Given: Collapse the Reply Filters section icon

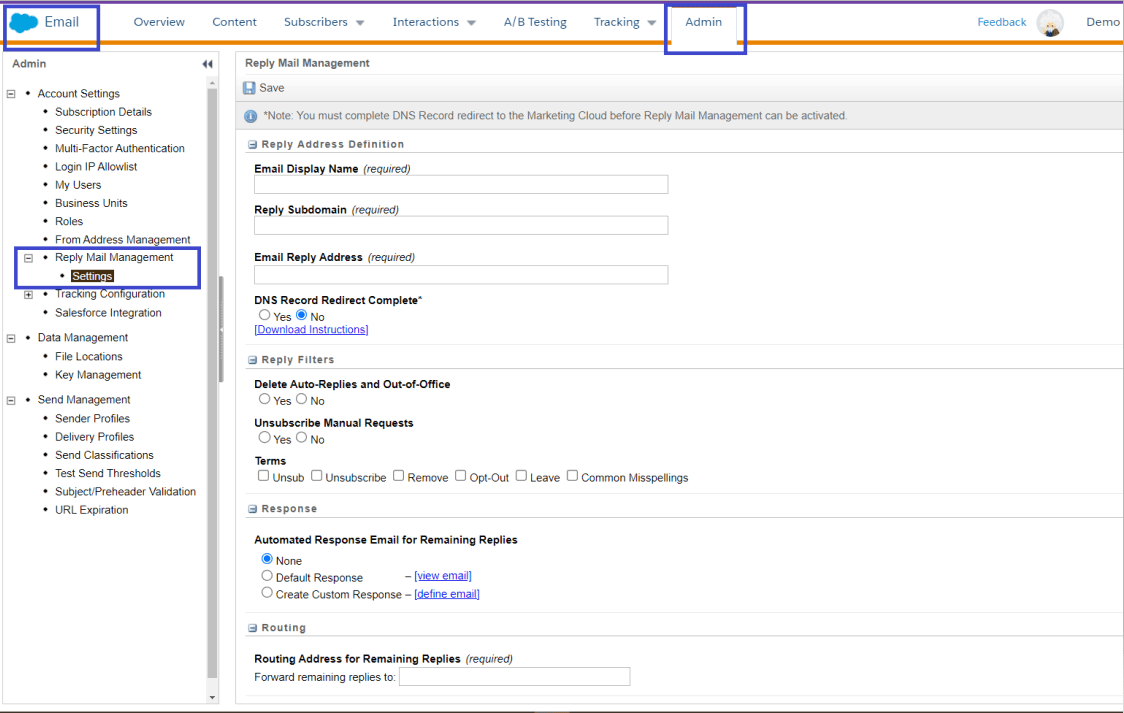Looking at the screenshot, I should (x=252, y=360).
